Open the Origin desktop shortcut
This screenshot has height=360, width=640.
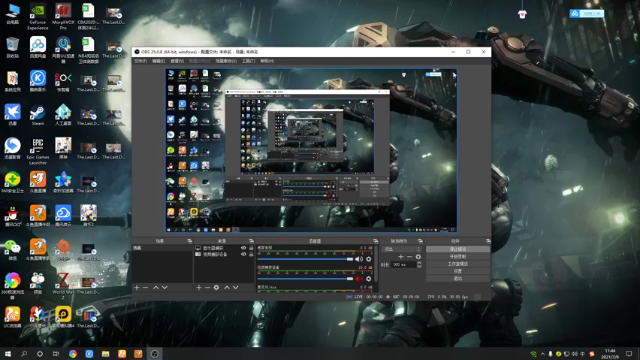click(x=63, y=250)
